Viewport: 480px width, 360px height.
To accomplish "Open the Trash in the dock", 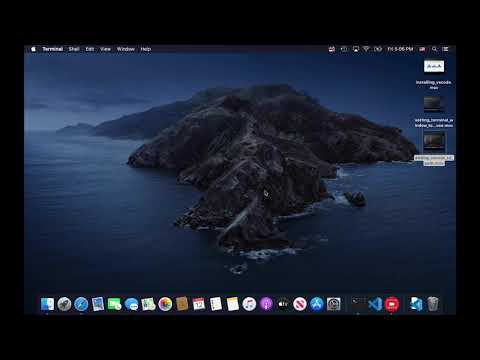I will [433, 304].
